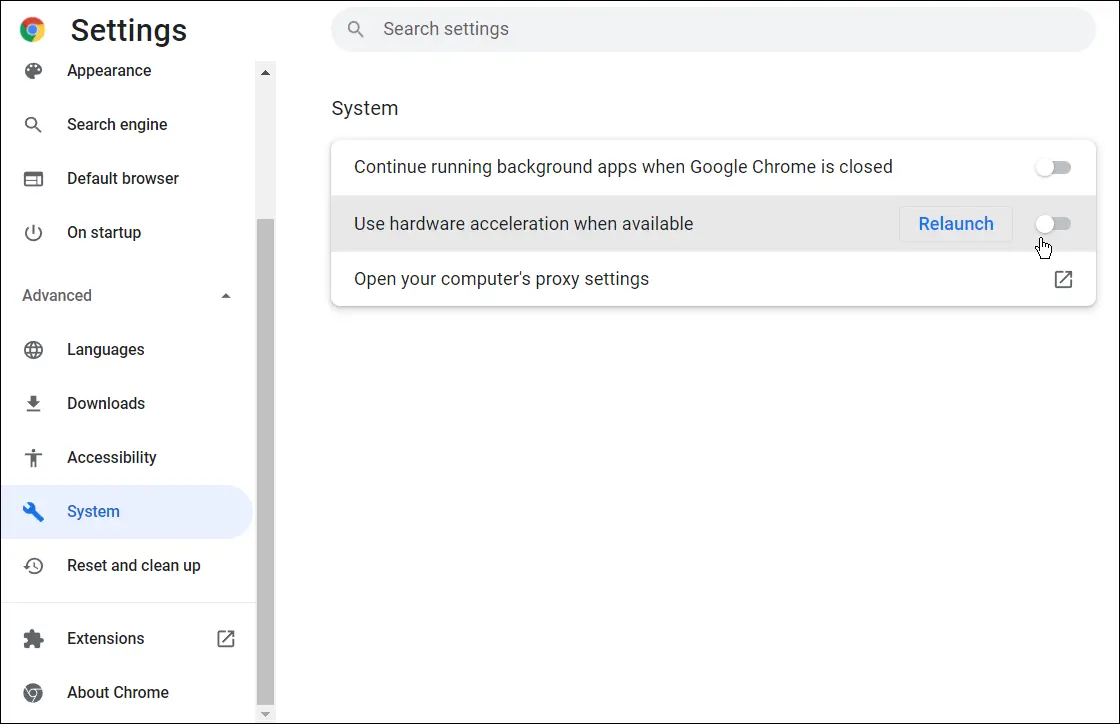The height and width of the screenshot is (724, 1120).
Task: Click the Languages globe icon
Action: pos(33,350)
